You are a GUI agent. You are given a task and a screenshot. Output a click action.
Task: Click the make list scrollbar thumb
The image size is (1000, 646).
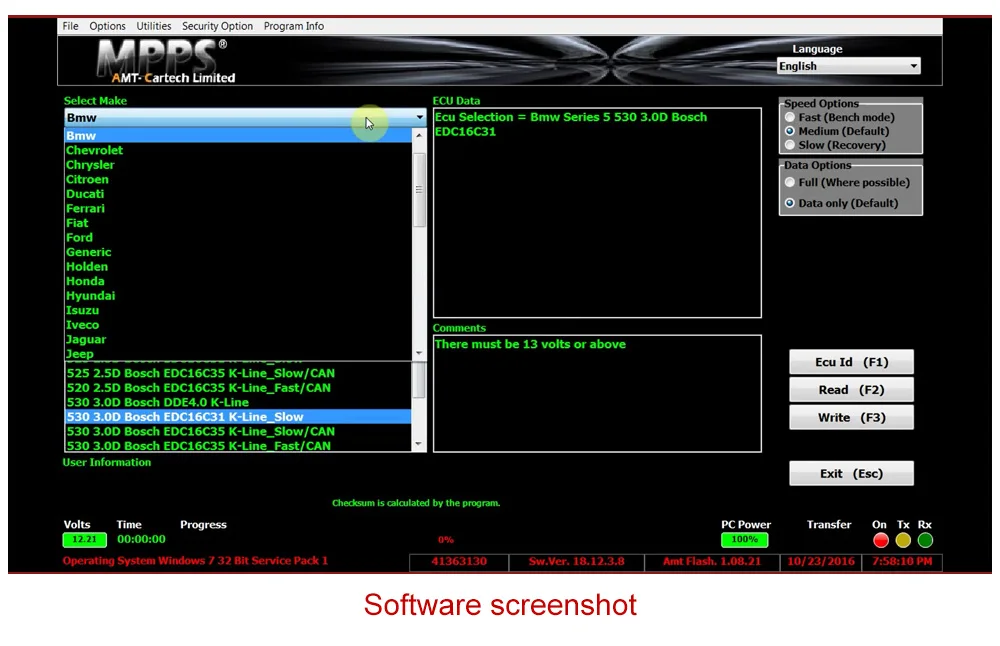(419, 190)
